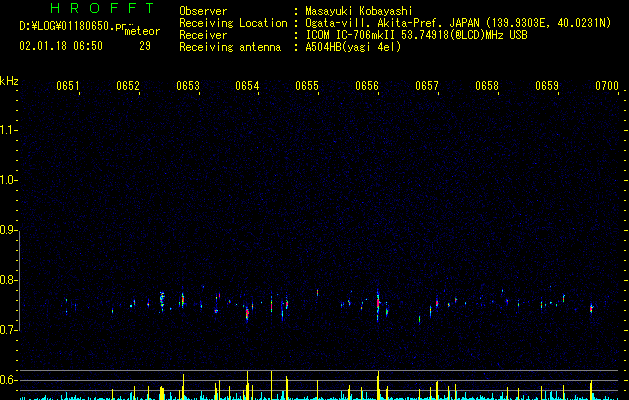Click the 0651 time marker
This screenshot has height=400, width=629.
pos(67,86)
